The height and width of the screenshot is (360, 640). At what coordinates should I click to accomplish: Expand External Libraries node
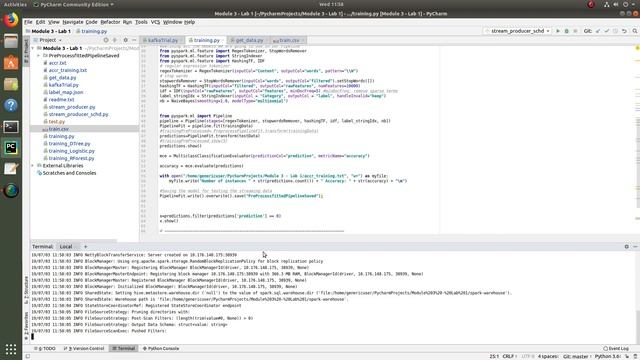point(33,166)
